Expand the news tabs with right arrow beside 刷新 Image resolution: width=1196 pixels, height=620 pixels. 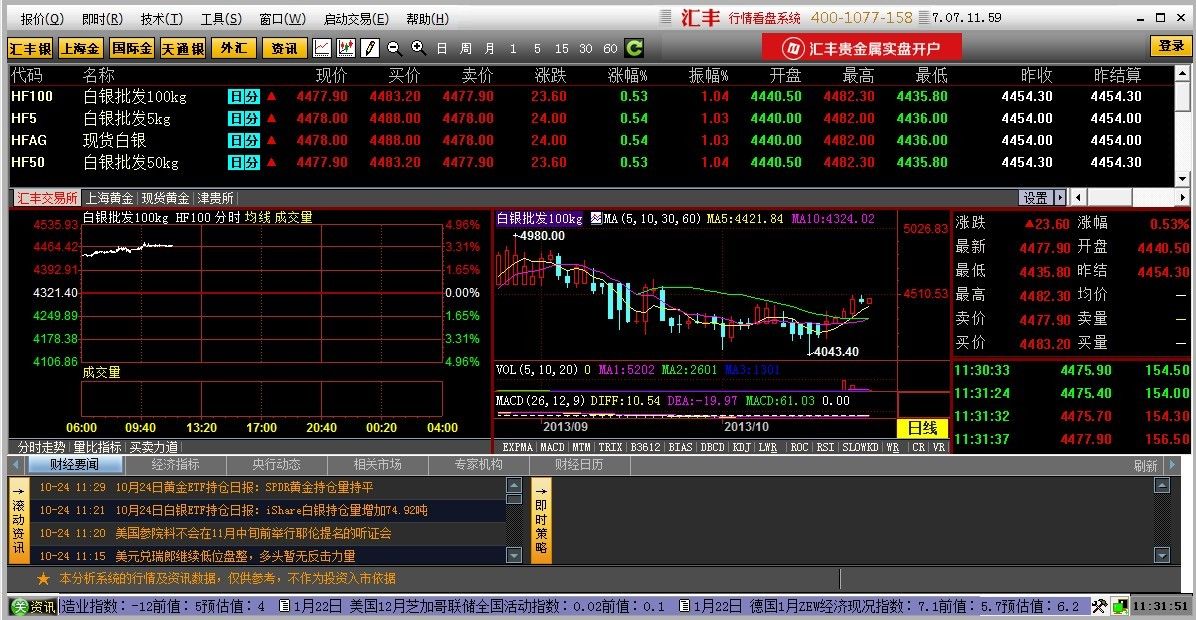[x=1170, y=466]
